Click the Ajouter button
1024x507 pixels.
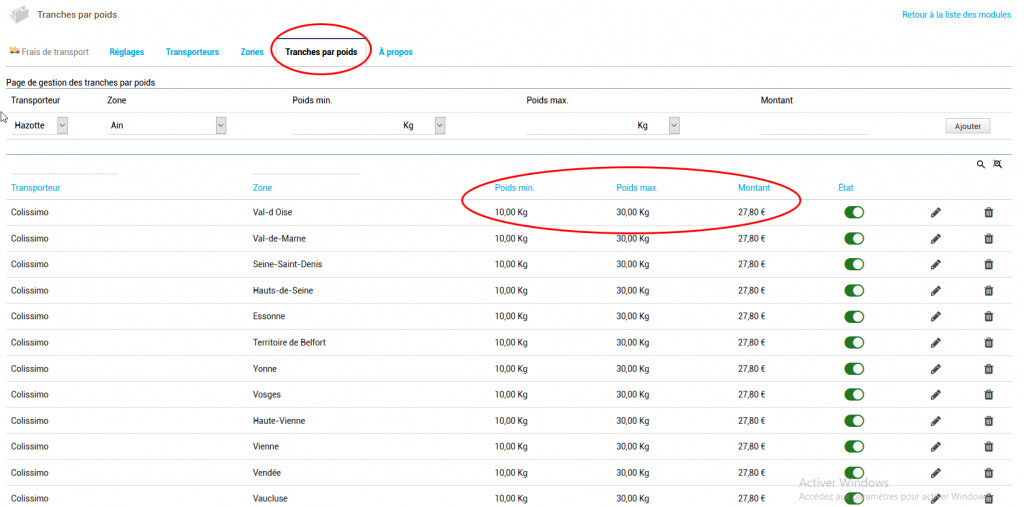pyautogui.click(x=967, y=126)
